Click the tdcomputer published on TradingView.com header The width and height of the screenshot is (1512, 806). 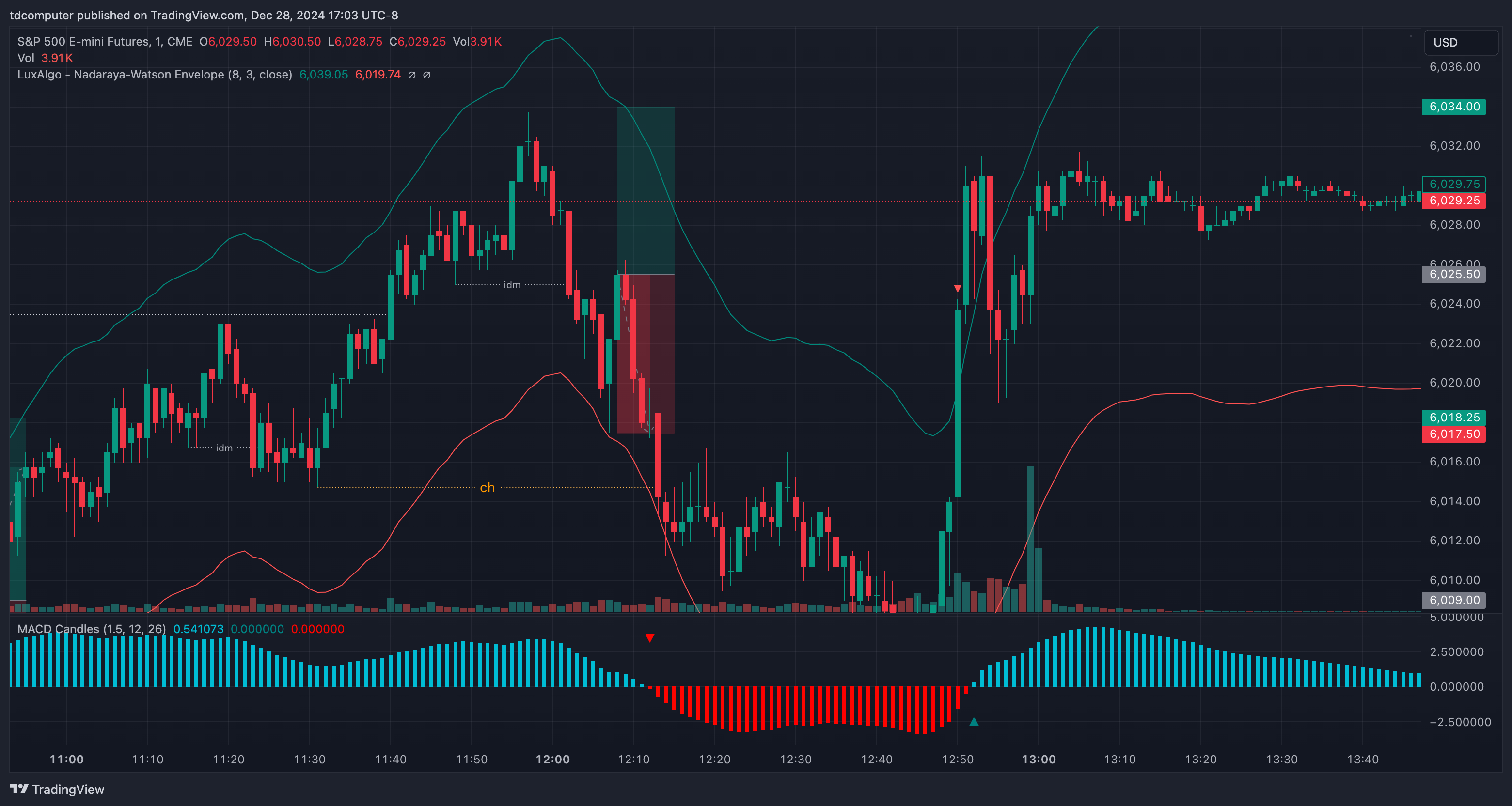(x=204, y=15)
